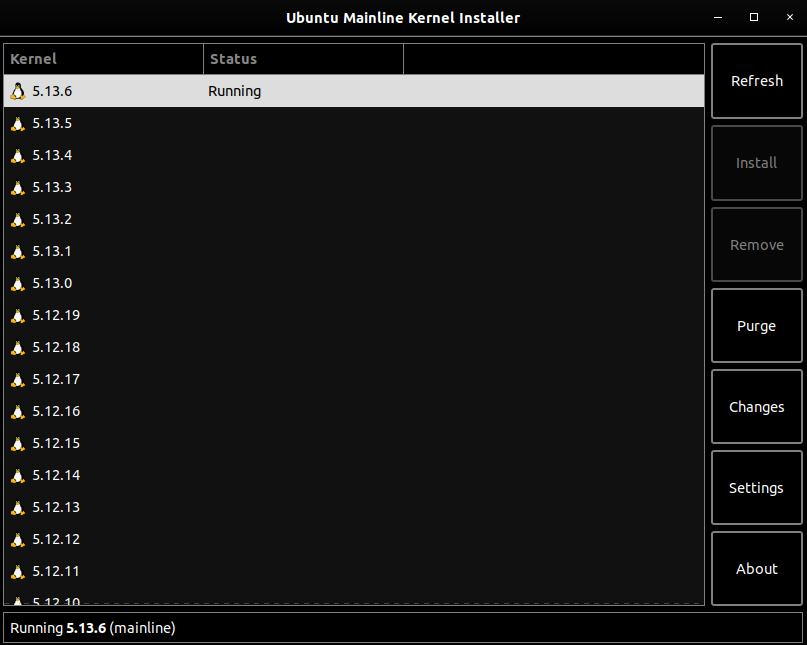
Task: Show the About dialog
Action: (757, 569)
